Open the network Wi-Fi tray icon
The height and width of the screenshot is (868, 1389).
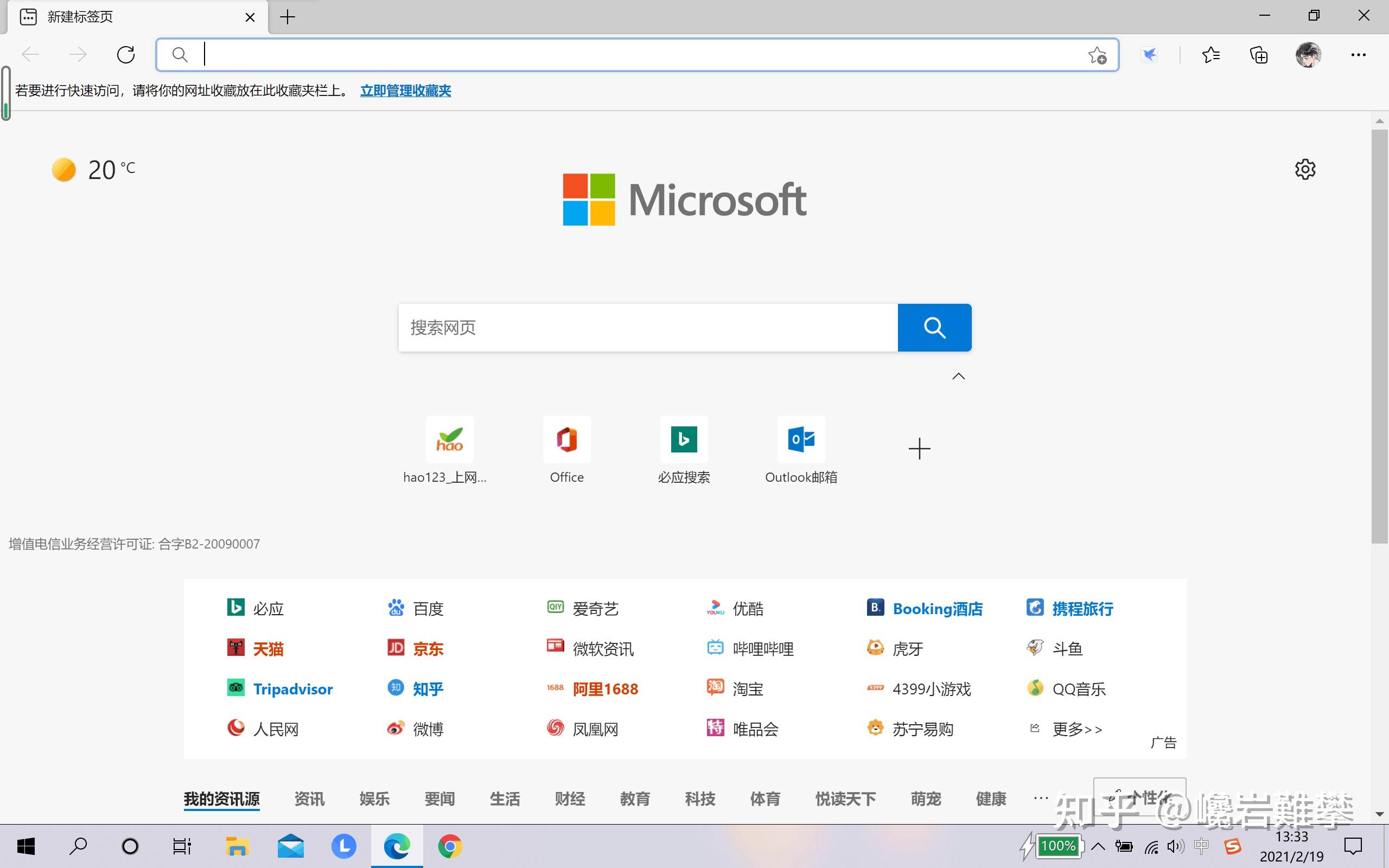click(x=1151, y=846)
